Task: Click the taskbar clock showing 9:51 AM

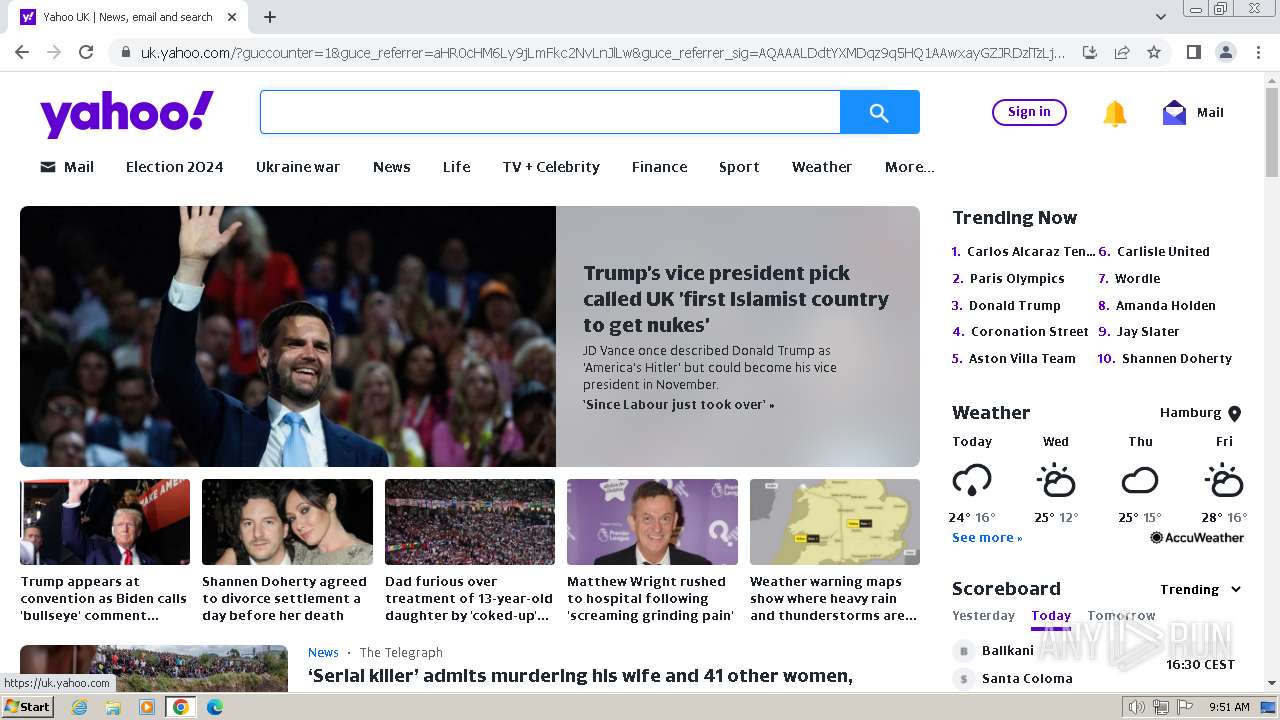Action: point(1229,707)
